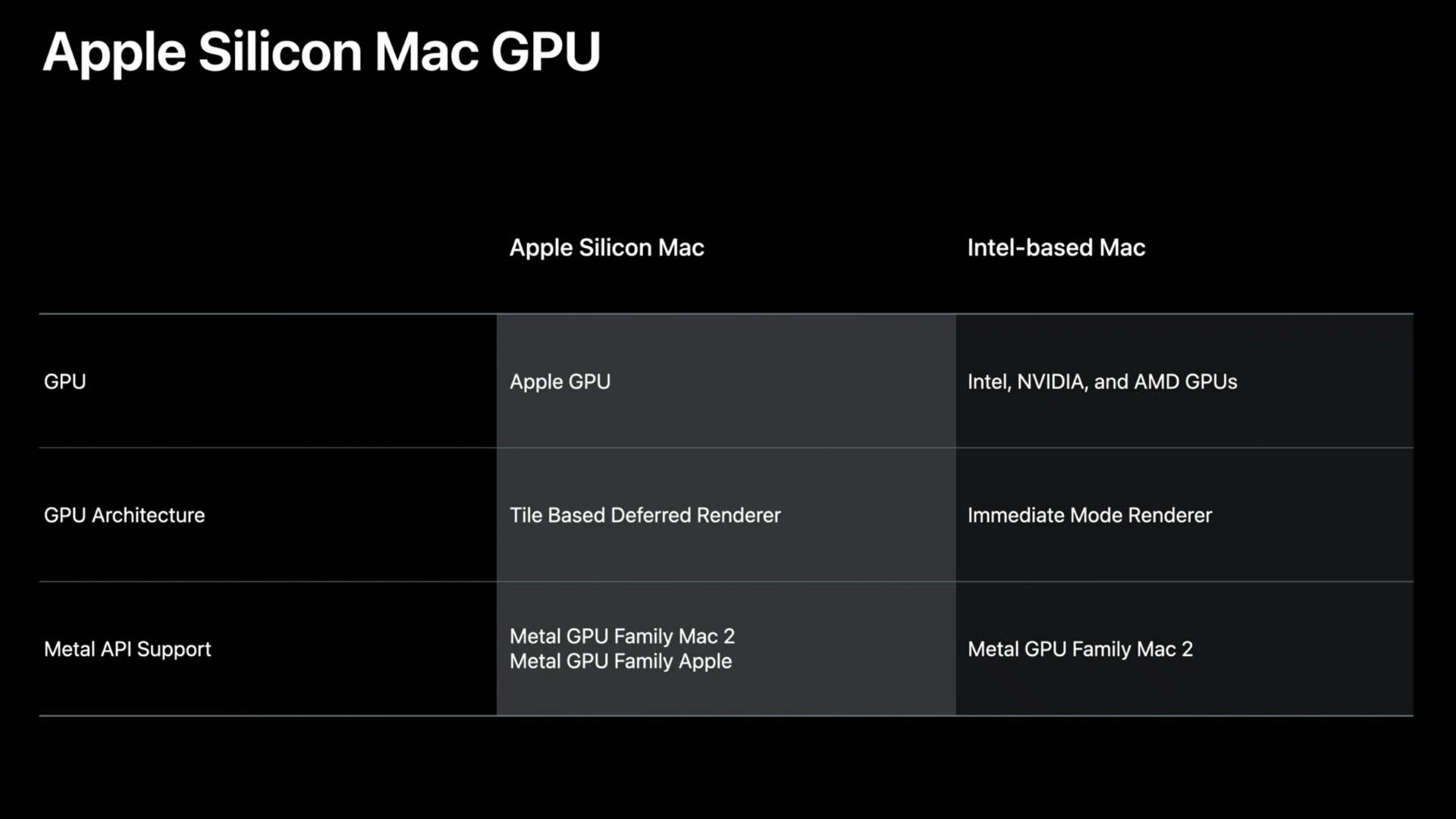The height and width of the screenshot is (819, 1456).
Task: Click the Apple Silicon Mac GPU slide title
Action: click(x=322, y=53)
